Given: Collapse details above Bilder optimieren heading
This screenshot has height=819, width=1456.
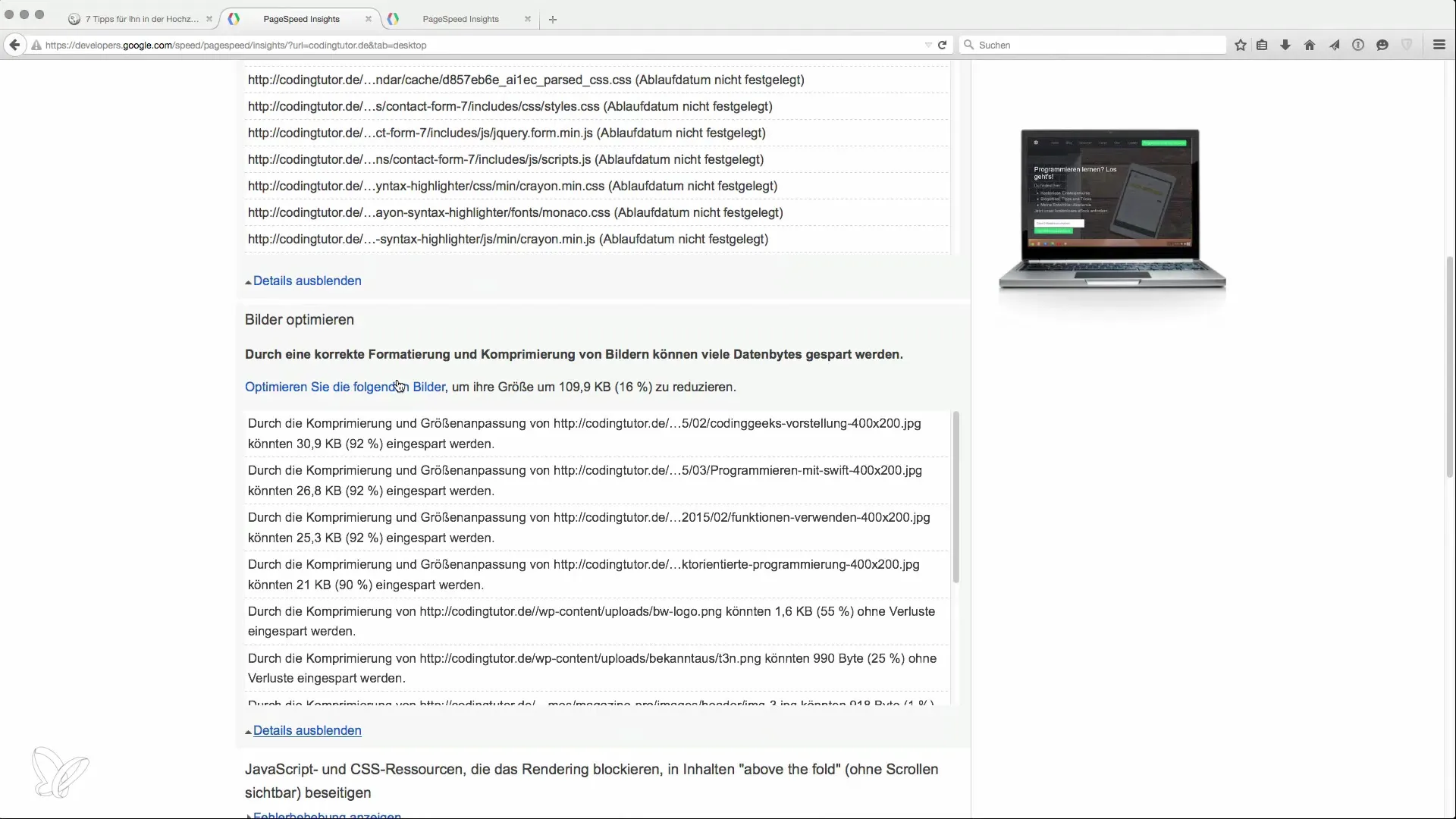Looking at the screenshot, I should [306, 281].
